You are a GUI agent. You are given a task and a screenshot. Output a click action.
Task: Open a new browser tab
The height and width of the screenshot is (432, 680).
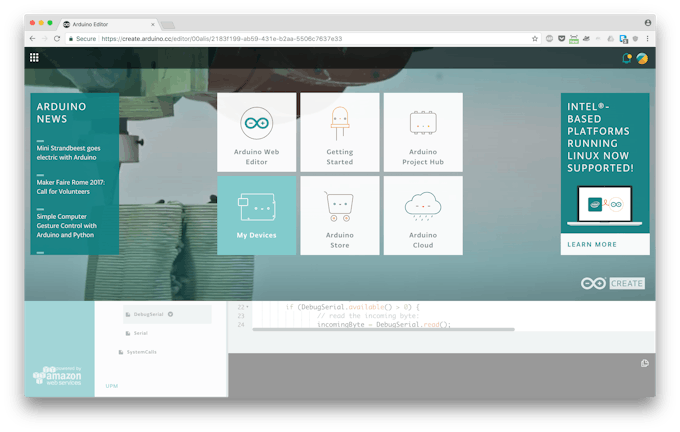[x=168, y=25]
